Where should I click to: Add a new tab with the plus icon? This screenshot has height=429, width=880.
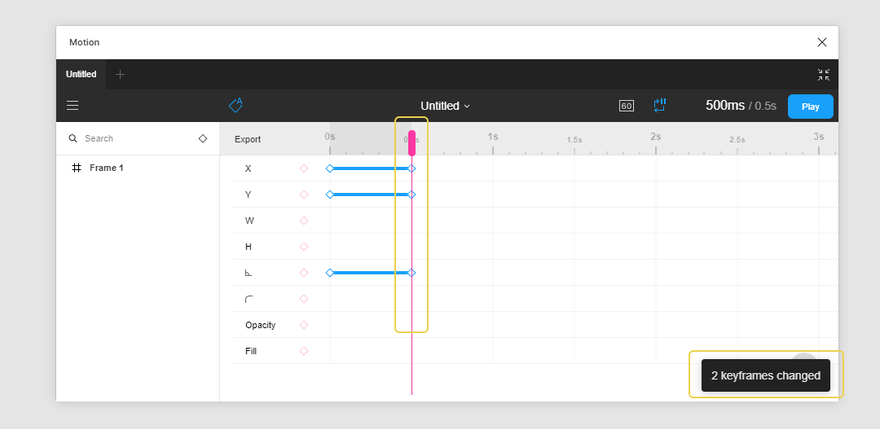click(120, 74)
